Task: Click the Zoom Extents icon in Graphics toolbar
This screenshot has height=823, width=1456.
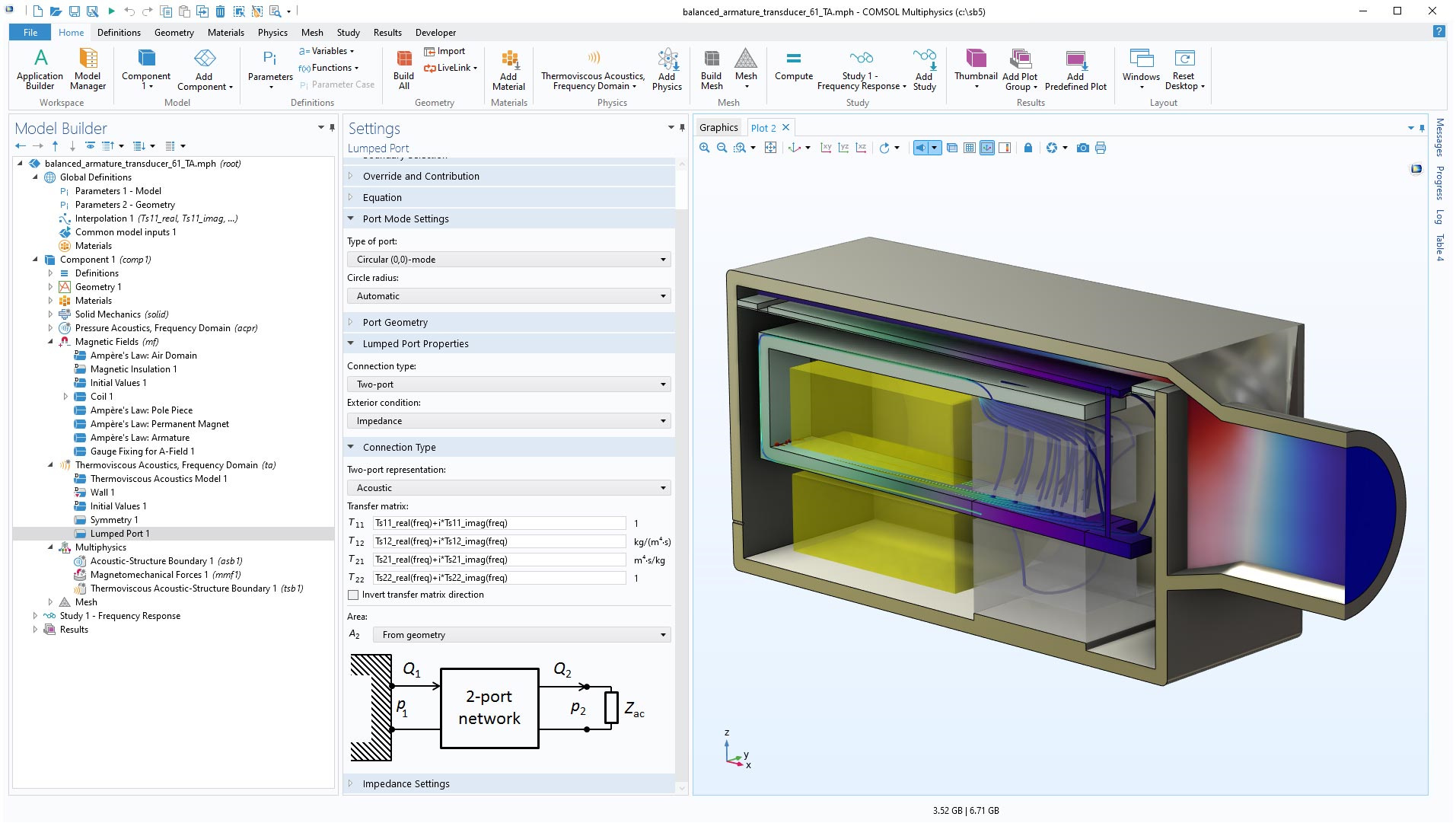Action: (x=770, y=148)
